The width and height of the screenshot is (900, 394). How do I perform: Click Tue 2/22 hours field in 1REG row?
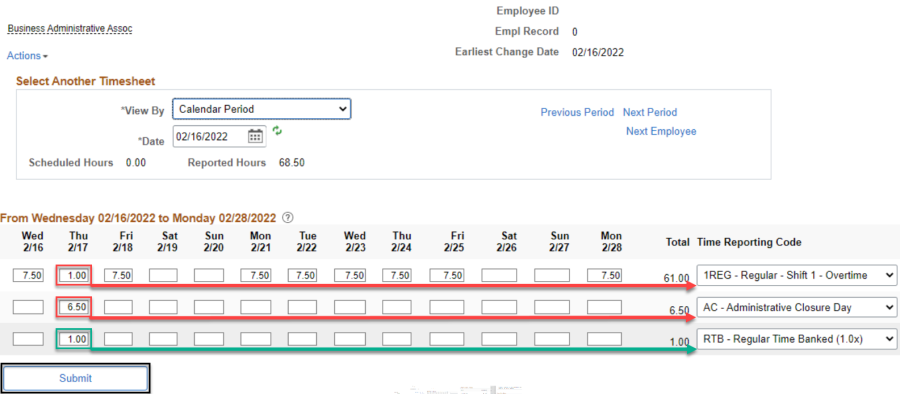[302, 275]
